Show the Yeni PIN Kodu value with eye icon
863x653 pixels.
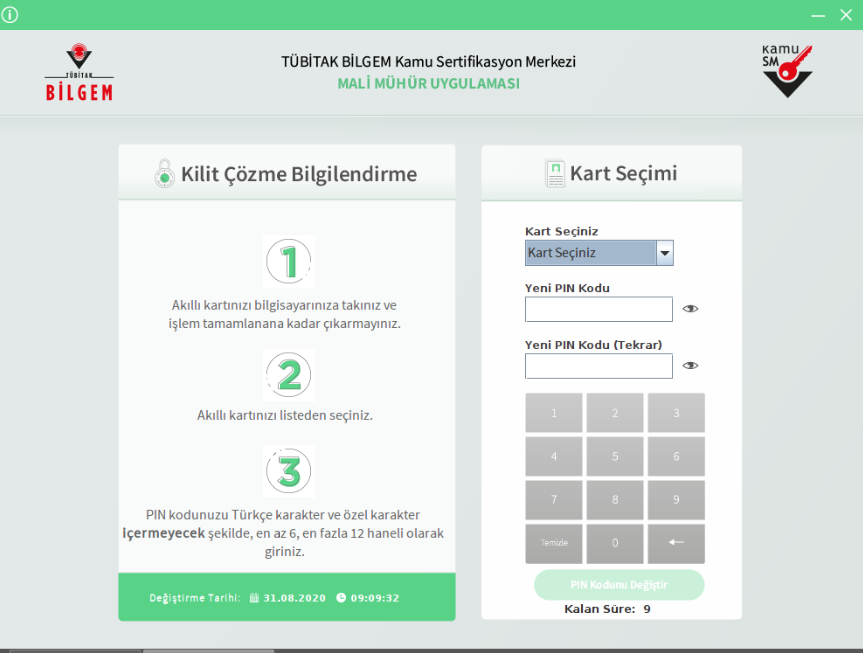690,309
